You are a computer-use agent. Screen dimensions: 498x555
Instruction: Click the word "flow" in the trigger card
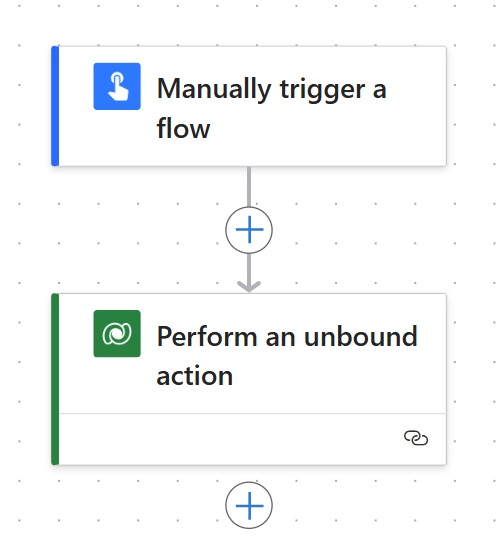coord(183,128)
